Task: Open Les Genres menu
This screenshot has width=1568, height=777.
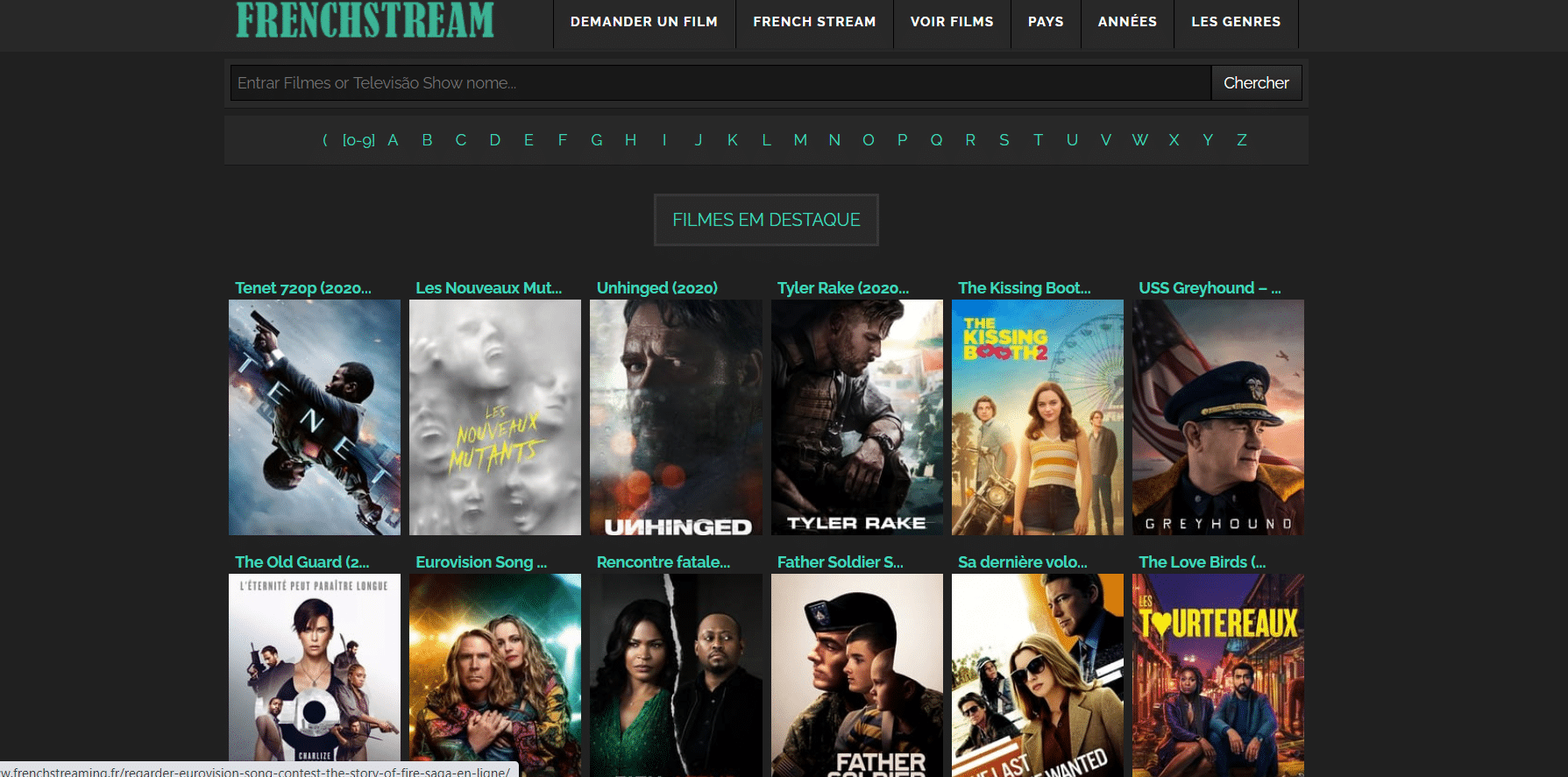Action: click(1236, 22)
